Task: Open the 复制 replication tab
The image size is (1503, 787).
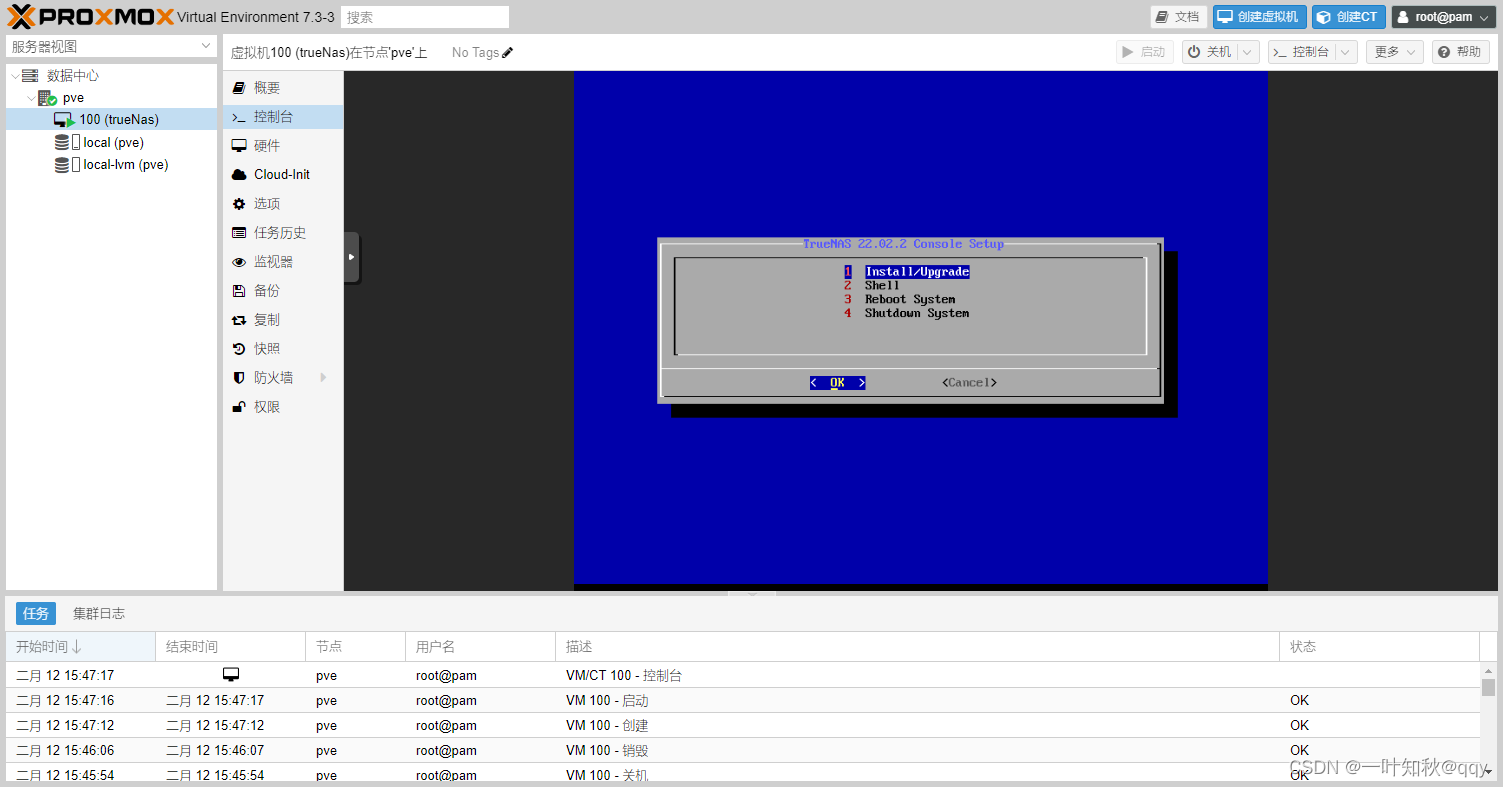Action: coord(282,320)
